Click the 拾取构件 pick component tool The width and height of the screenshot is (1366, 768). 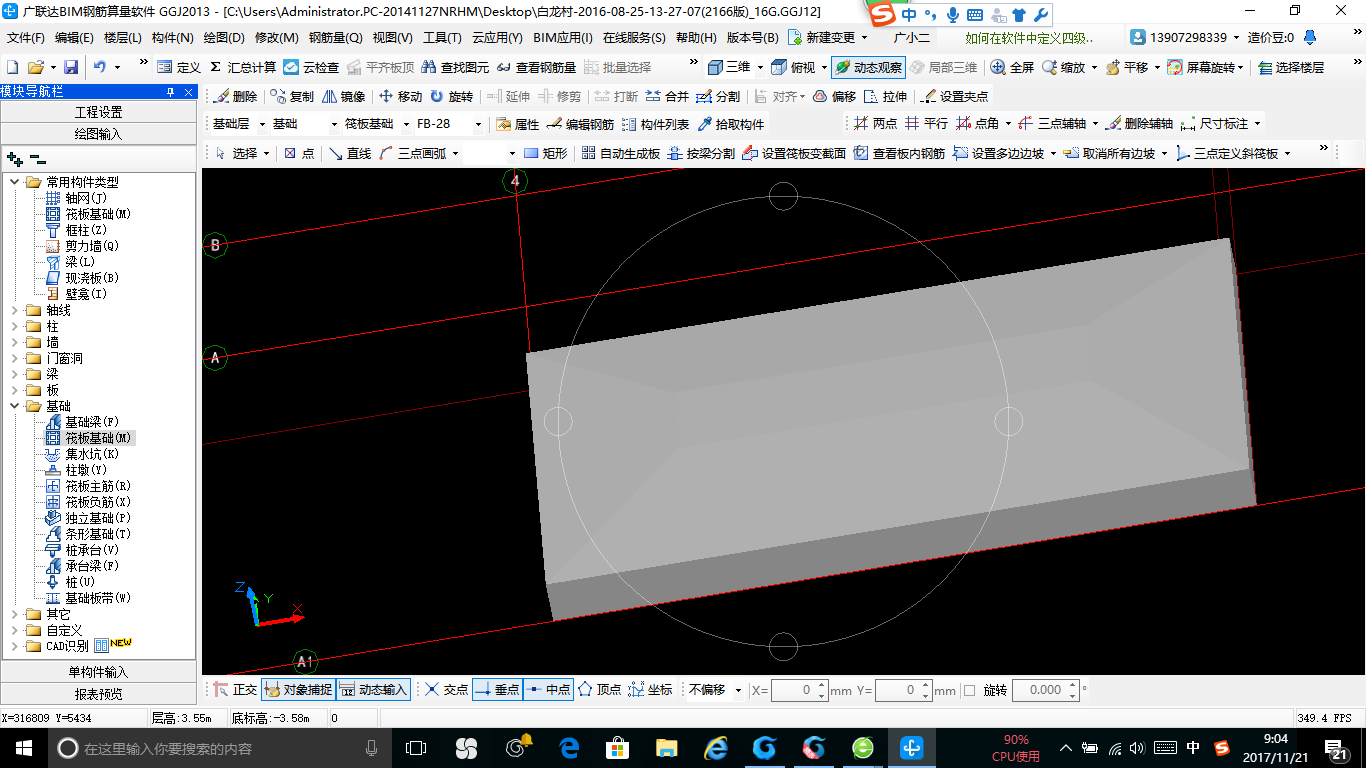tap(730, 124)
